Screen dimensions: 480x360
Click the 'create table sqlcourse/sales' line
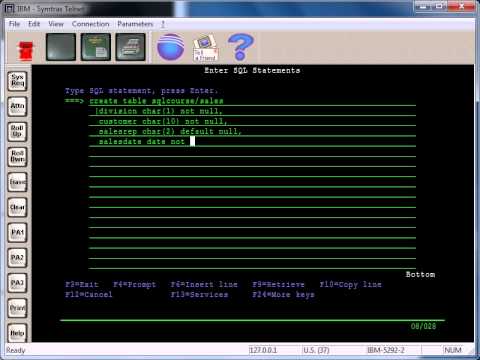[156, 101]
